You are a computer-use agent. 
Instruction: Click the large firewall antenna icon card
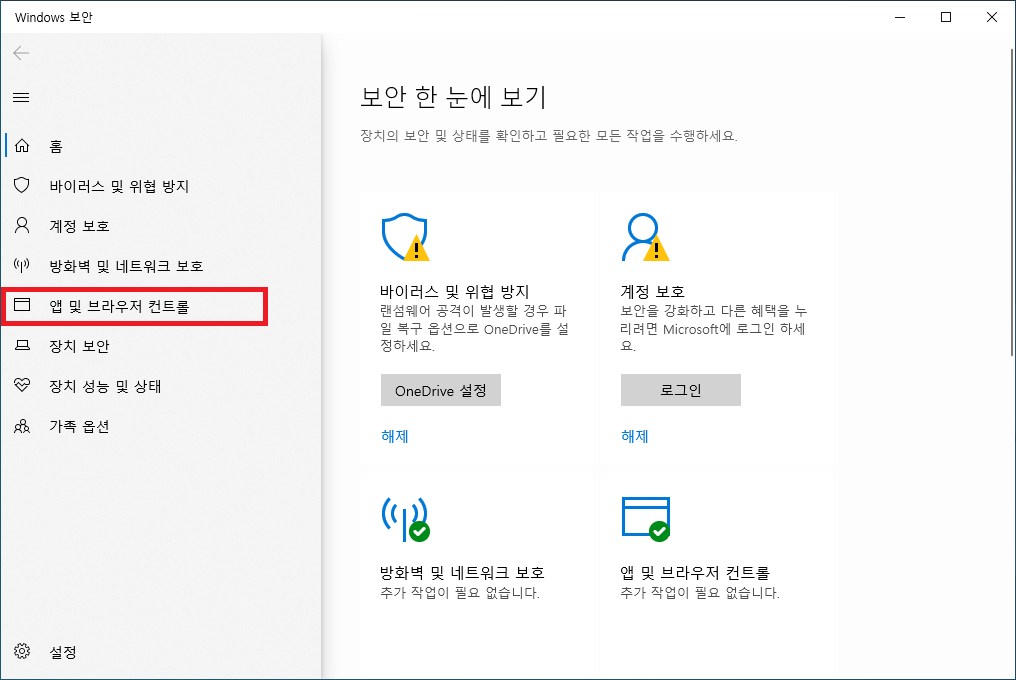[406, 519]
